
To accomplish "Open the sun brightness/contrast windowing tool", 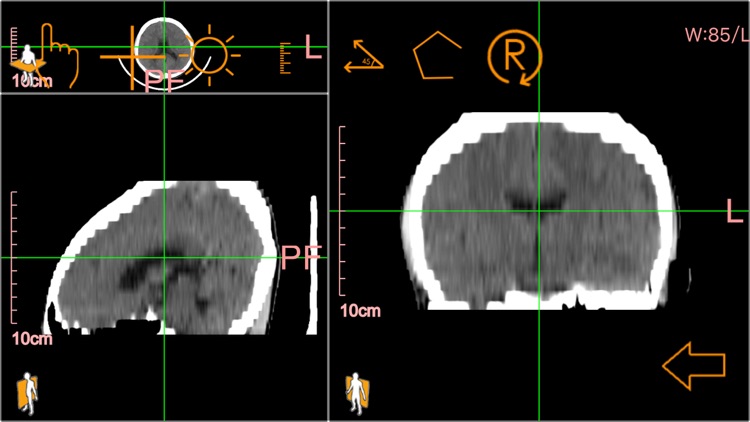I will (x=210, y=56).
